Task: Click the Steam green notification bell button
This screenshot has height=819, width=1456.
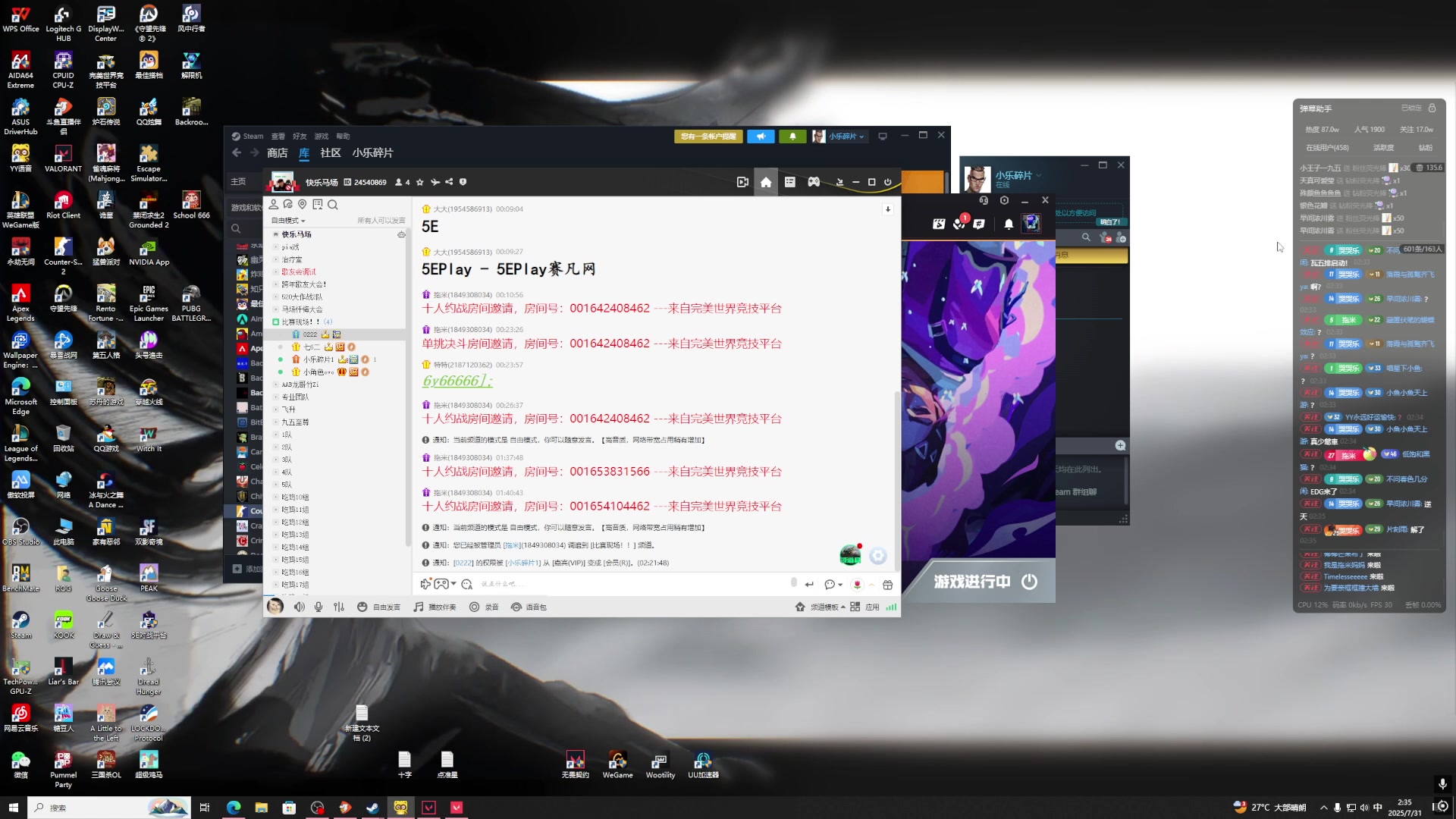Action: [792, 136]
